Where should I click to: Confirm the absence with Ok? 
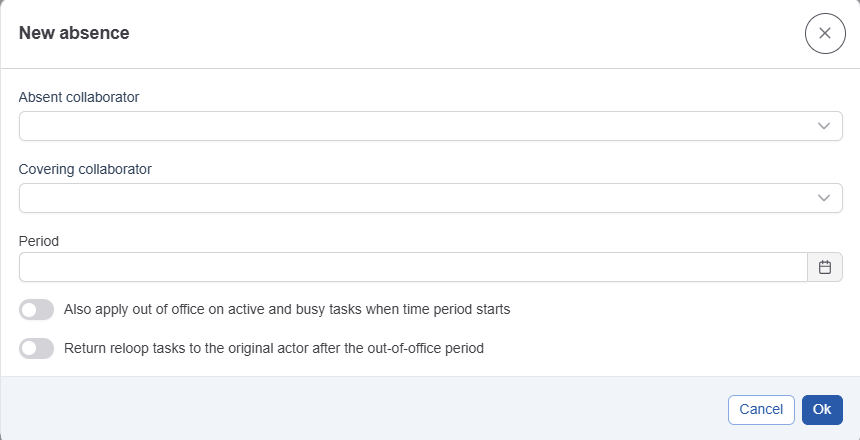tap(822, 409)
